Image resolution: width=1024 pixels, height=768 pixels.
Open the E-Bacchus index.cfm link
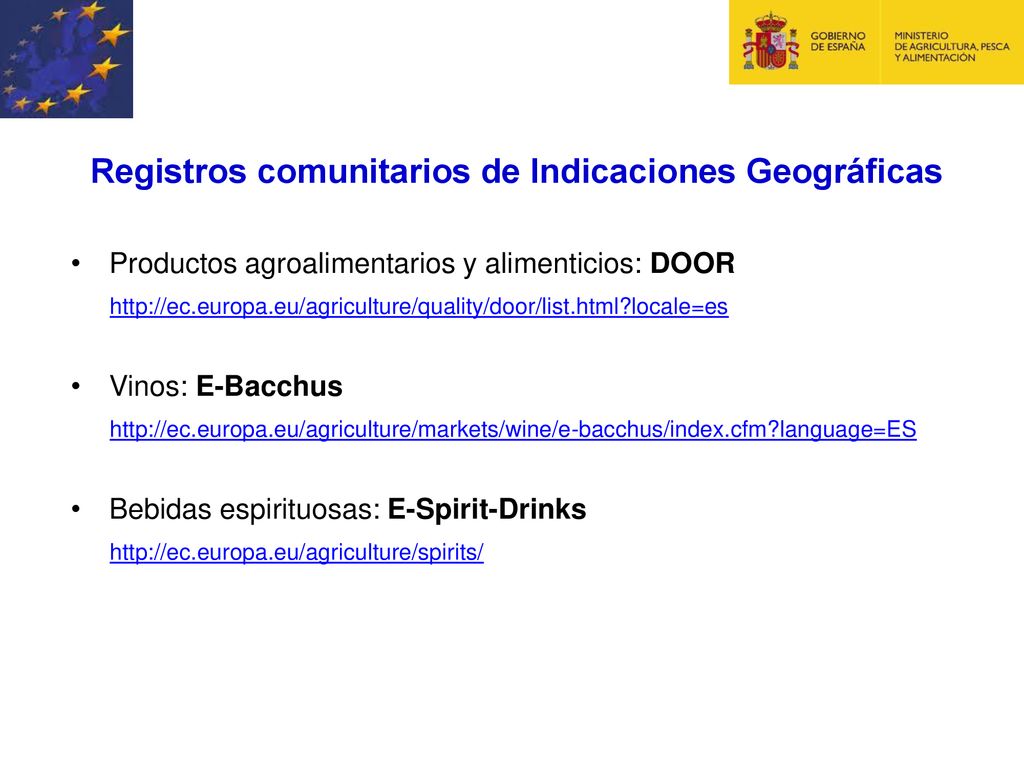click(x=513, y=429)
